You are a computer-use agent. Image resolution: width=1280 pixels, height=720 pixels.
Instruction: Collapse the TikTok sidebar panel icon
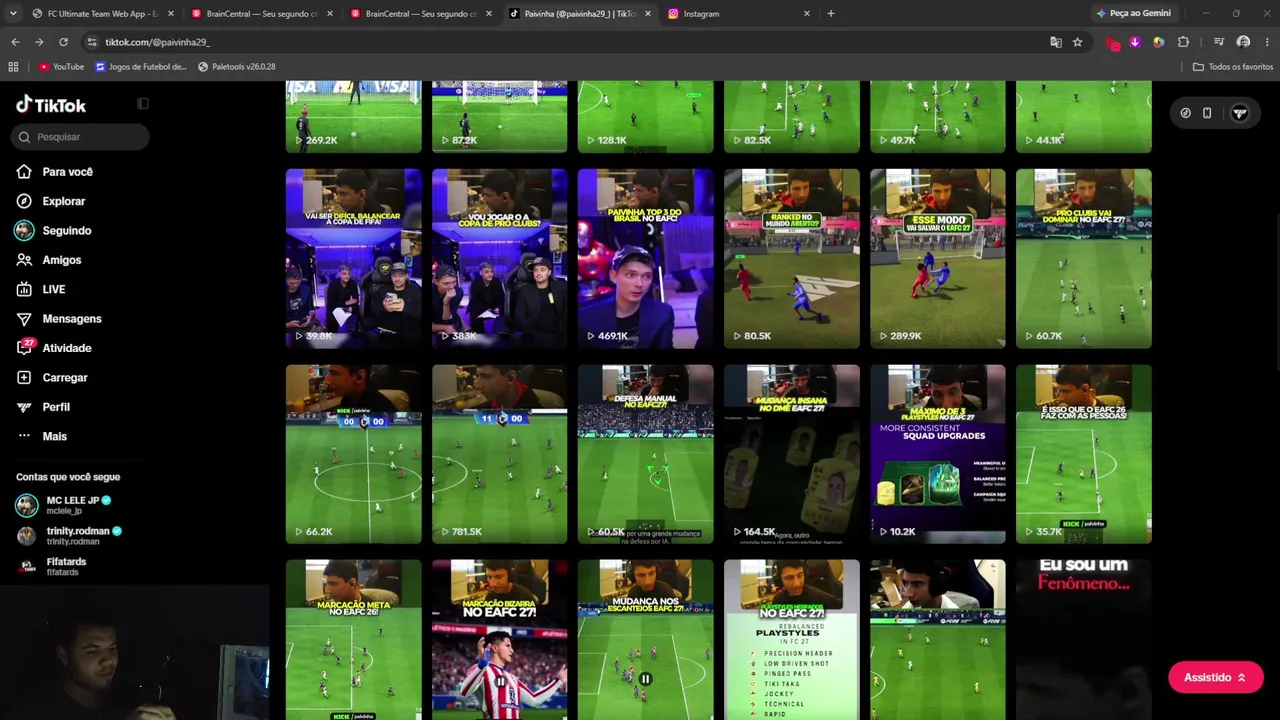[x=143, y=104]
